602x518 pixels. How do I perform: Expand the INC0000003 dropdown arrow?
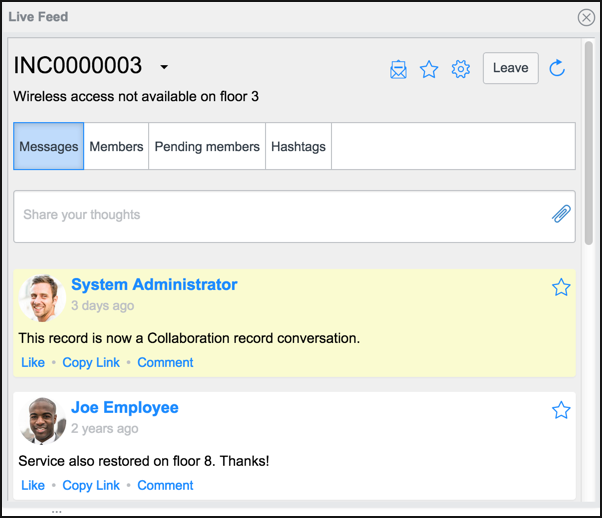click(x=164, y=67)
